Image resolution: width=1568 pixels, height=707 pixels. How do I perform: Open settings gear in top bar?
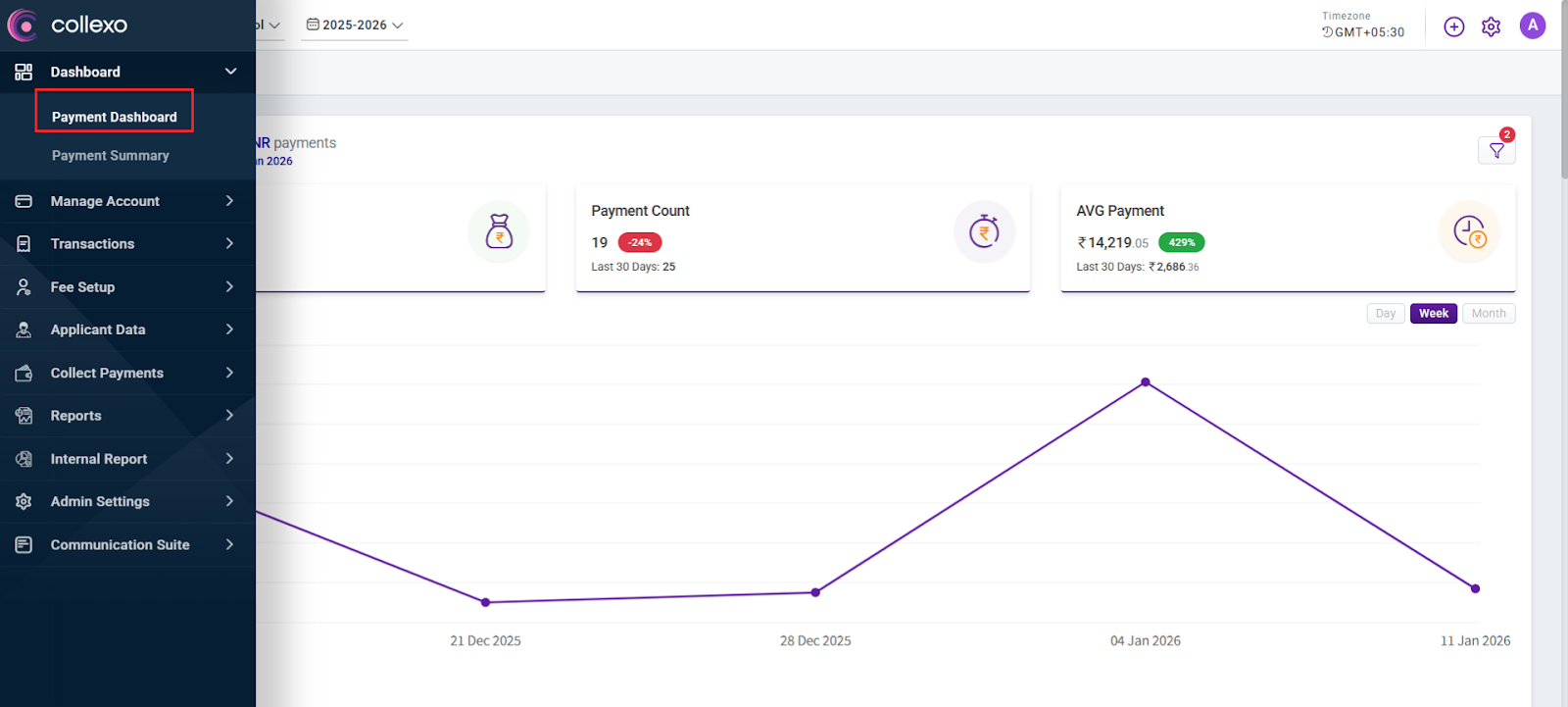point(1491,26)
